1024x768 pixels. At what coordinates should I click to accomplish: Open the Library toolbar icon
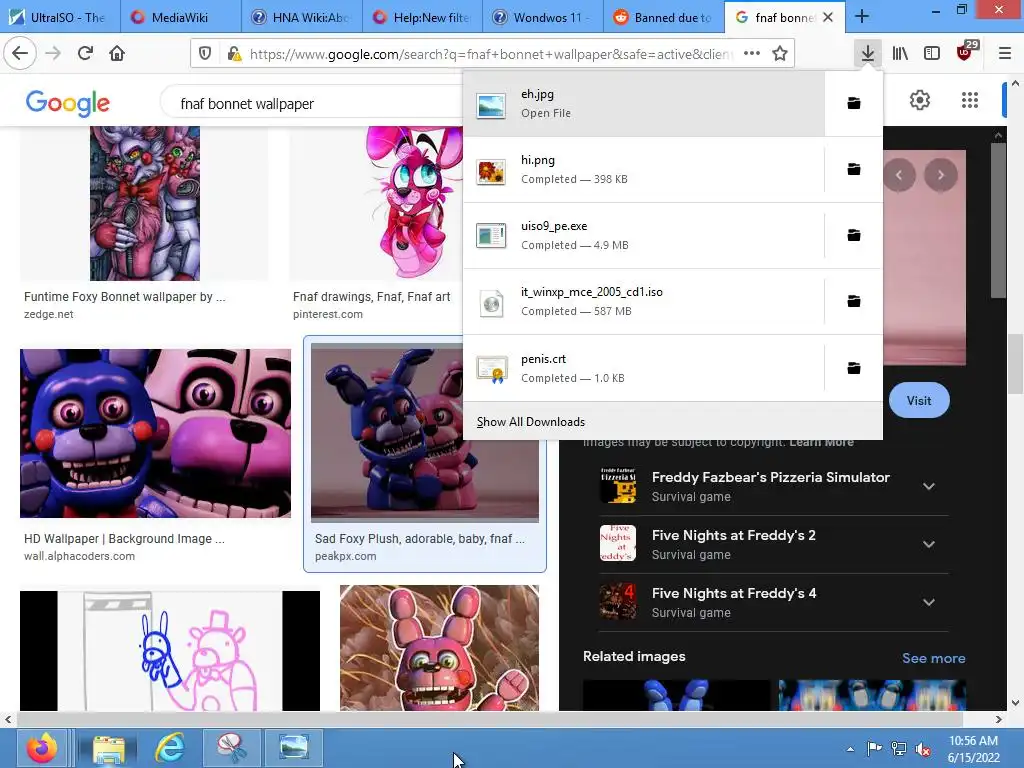900,54
